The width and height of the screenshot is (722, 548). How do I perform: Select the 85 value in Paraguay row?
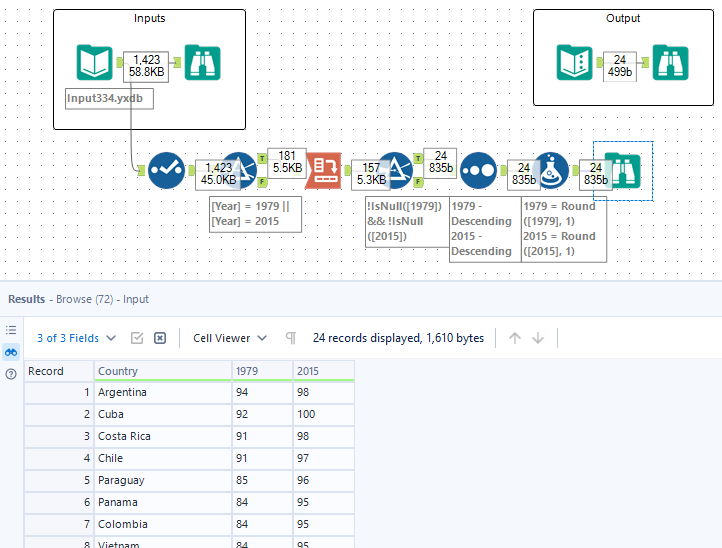[262, 480]
